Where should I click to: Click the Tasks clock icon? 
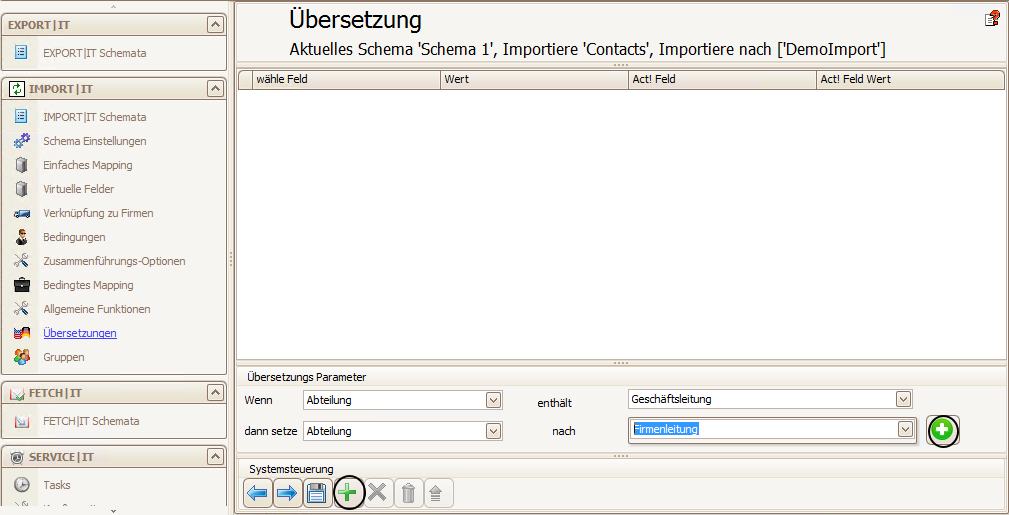22,485
